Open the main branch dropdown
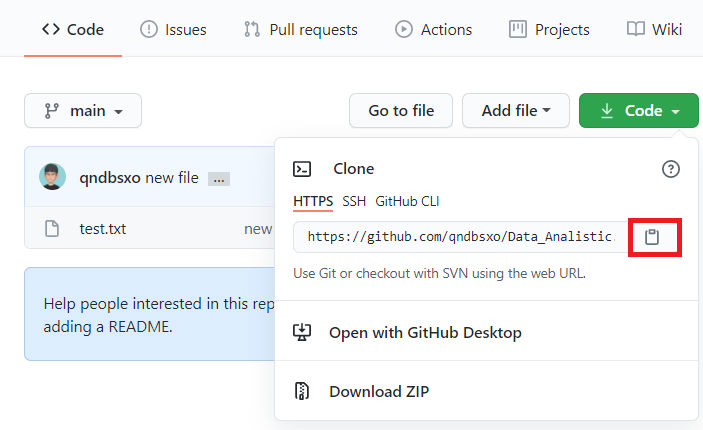This screenshot has height=430, width=703. click(83, 111)
